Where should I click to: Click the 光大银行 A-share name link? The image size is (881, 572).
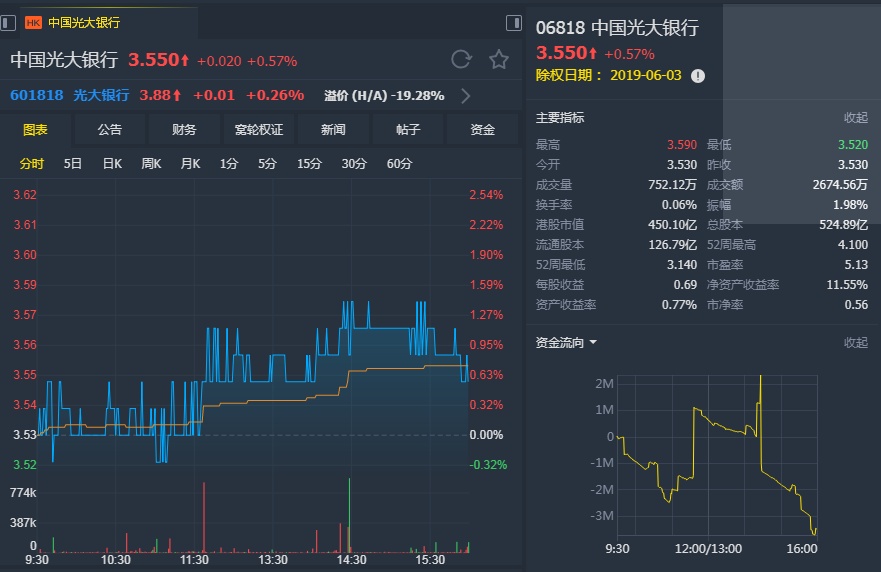coord(101,95)
